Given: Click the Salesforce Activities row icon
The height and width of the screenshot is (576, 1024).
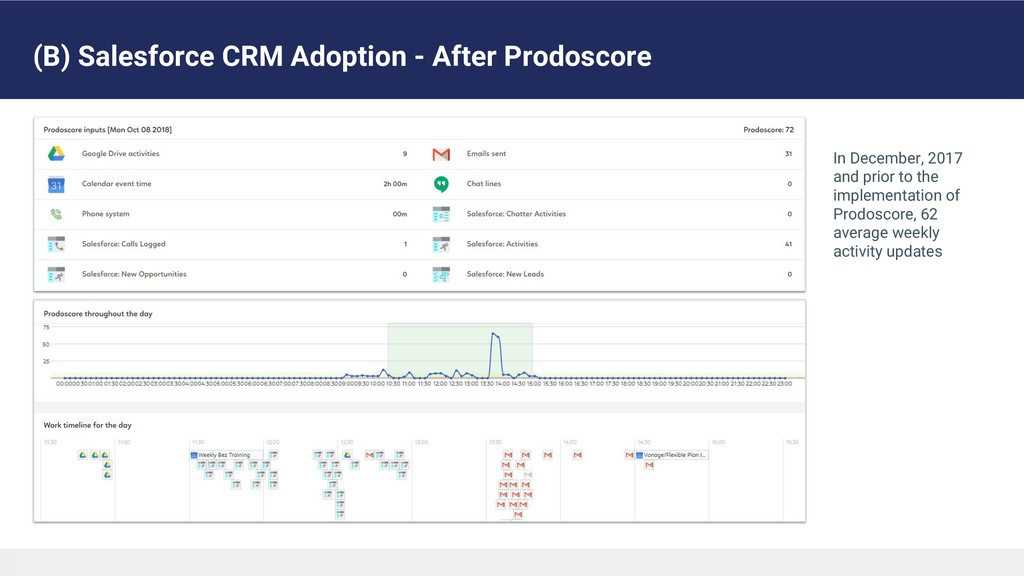Looking at the screenshot, I should click(x=441, y=244).
